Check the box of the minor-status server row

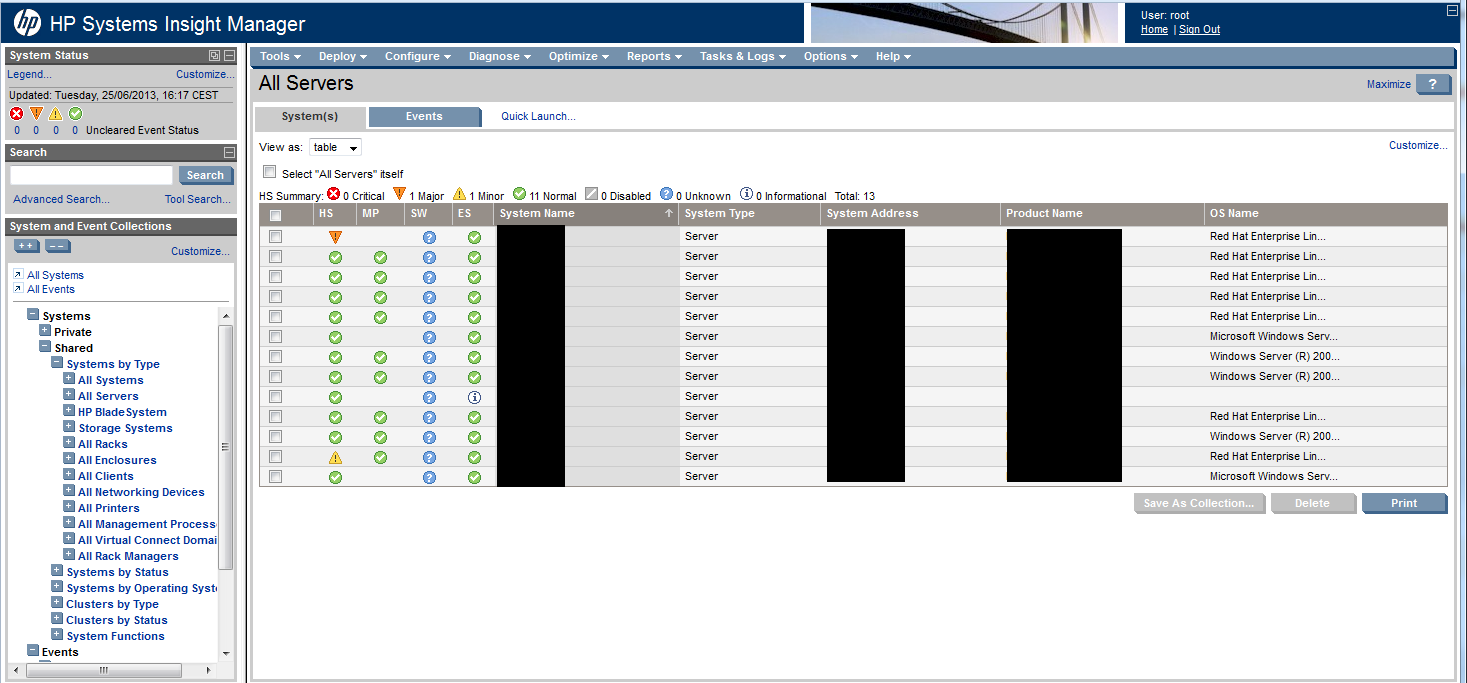tap(276, 457)
